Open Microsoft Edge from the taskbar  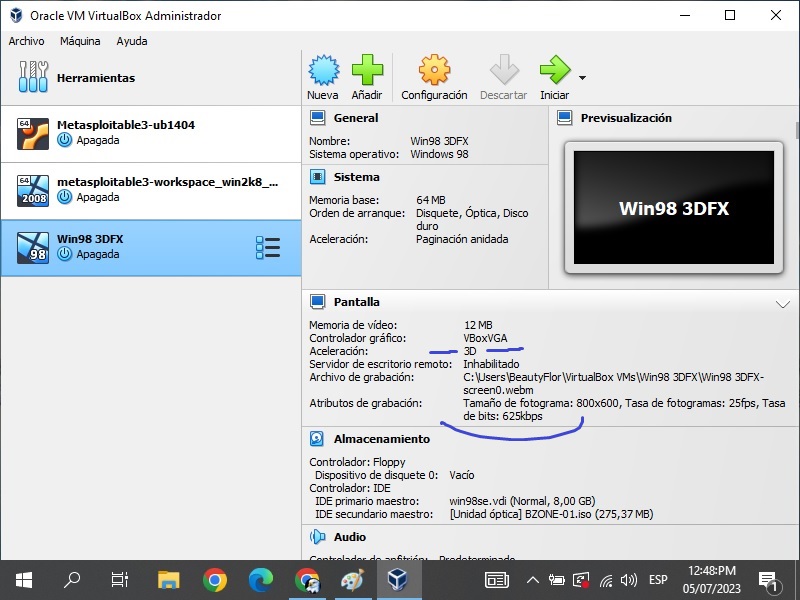261,580
